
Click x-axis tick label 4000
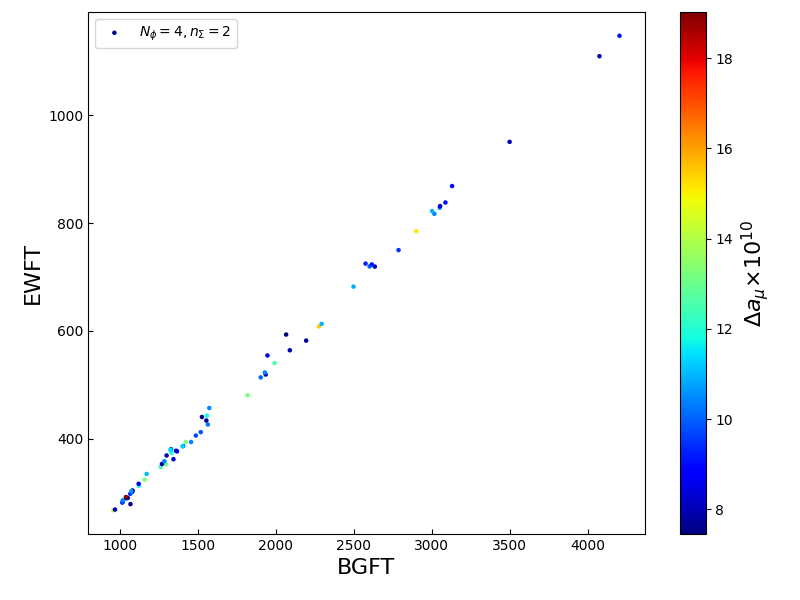click(x=588, y=546)
